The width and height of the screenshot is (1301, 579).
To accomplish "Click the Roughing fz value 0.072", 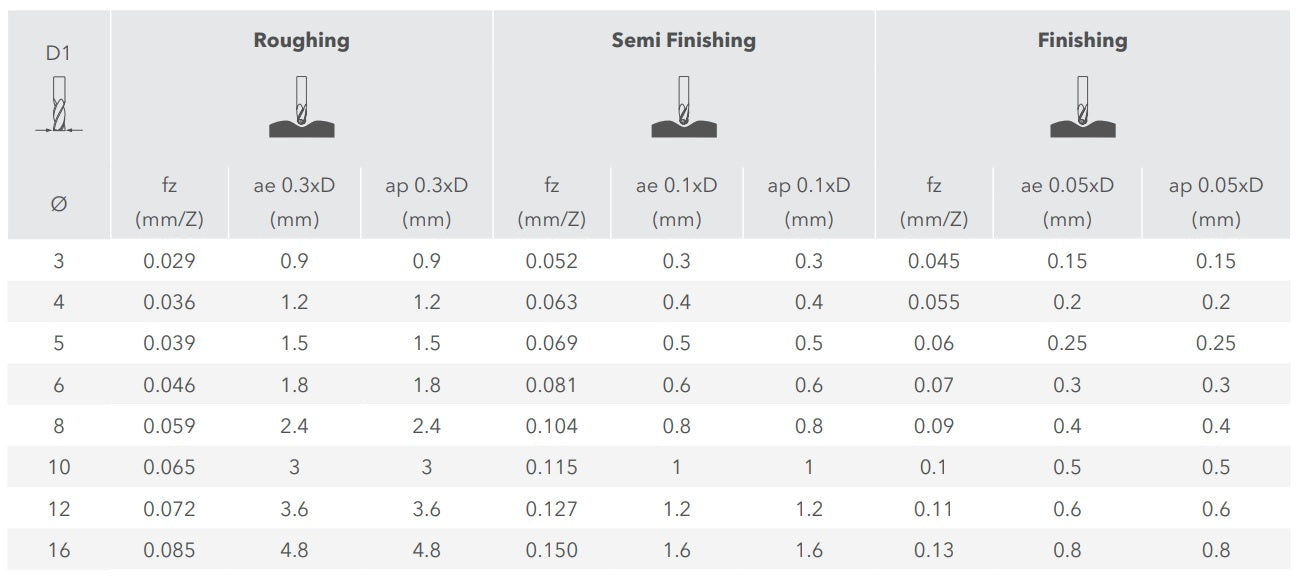I will (x=169, y=509).
